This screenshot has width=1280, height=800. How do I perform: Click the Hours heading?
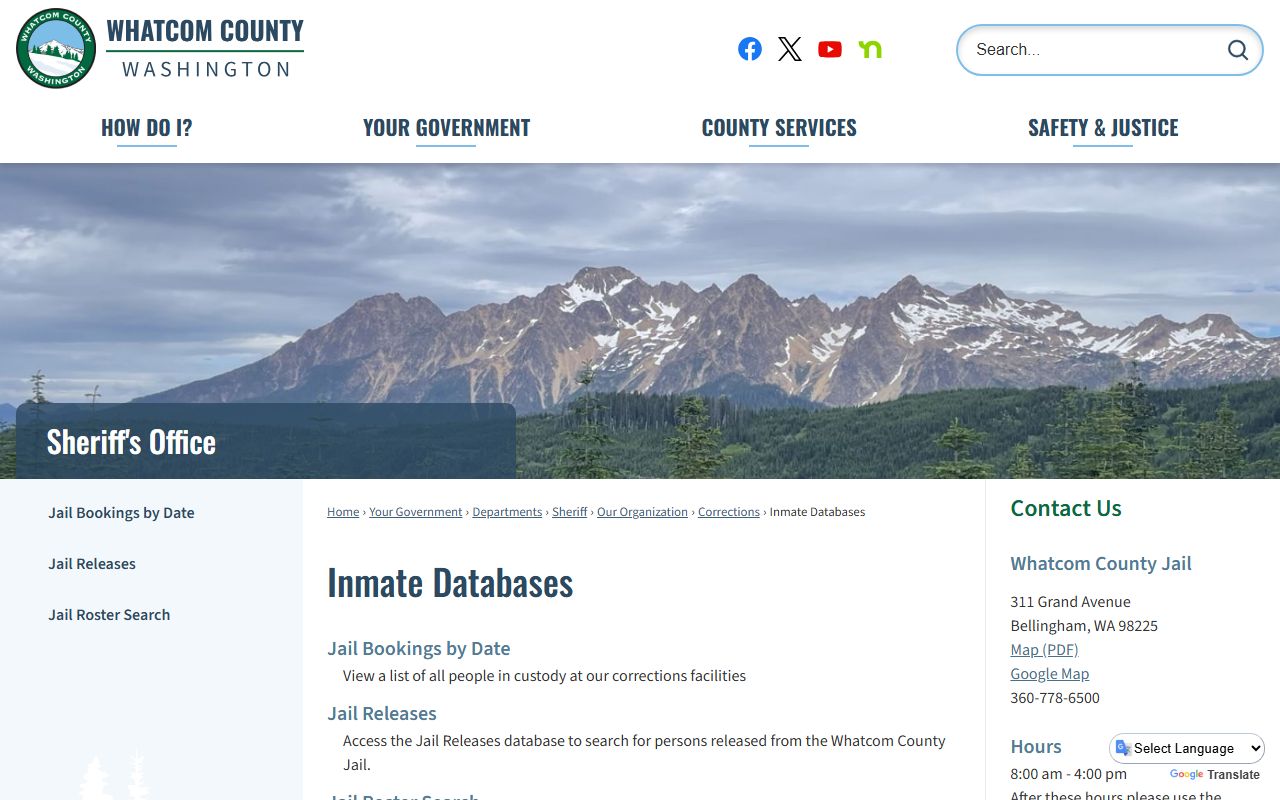[x=1036, y=746]
